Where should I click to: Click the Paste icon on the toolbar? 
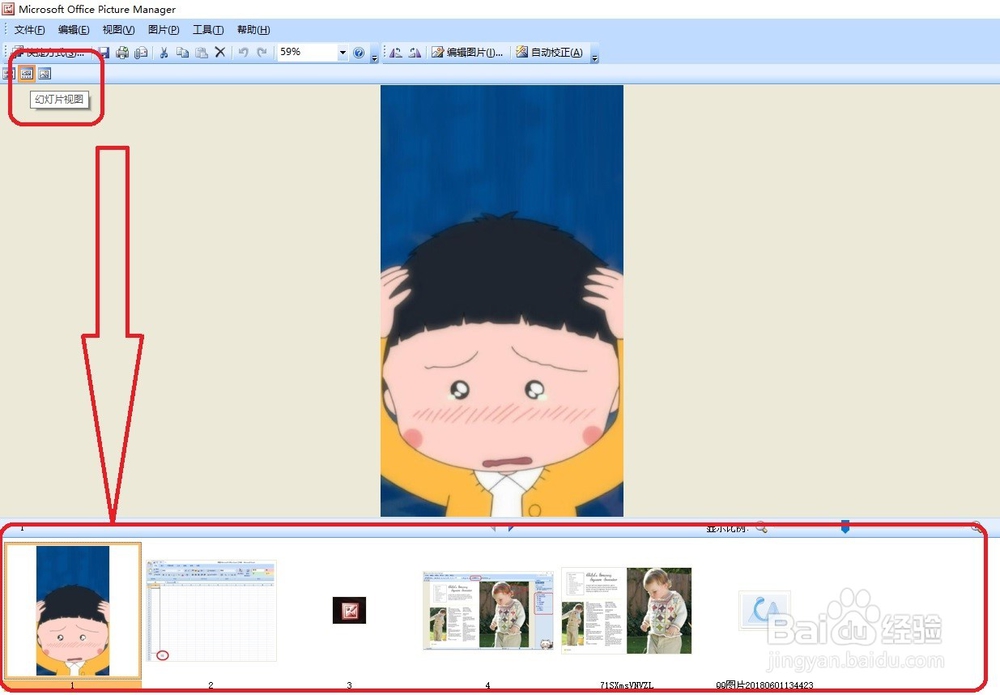[x=201, y=51]
